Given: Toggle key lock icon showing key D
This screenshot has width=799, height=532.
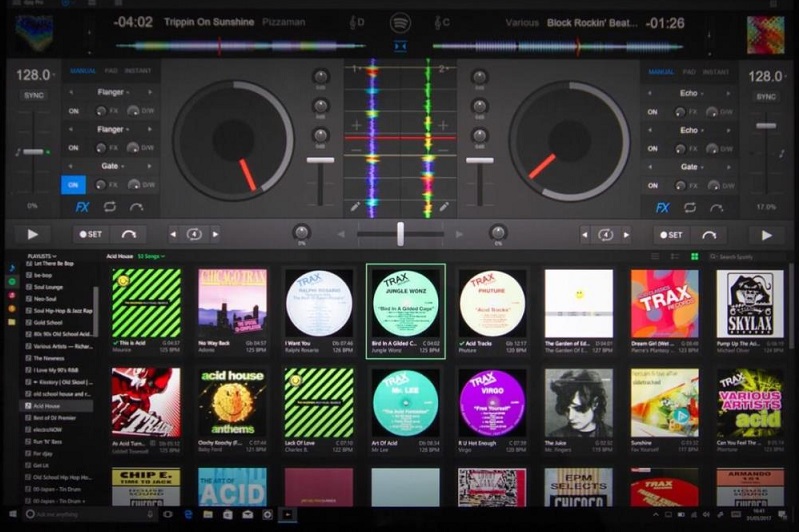Looking at the screenshot, I should click(357, 22).
